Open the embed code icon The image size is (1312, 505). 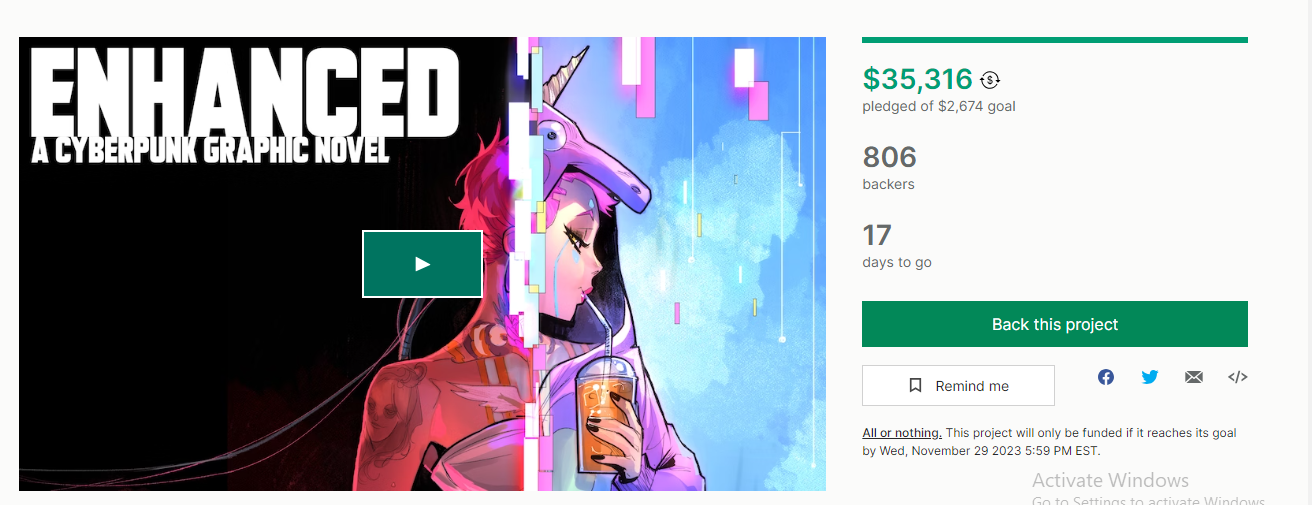(x=1238, y=377)
